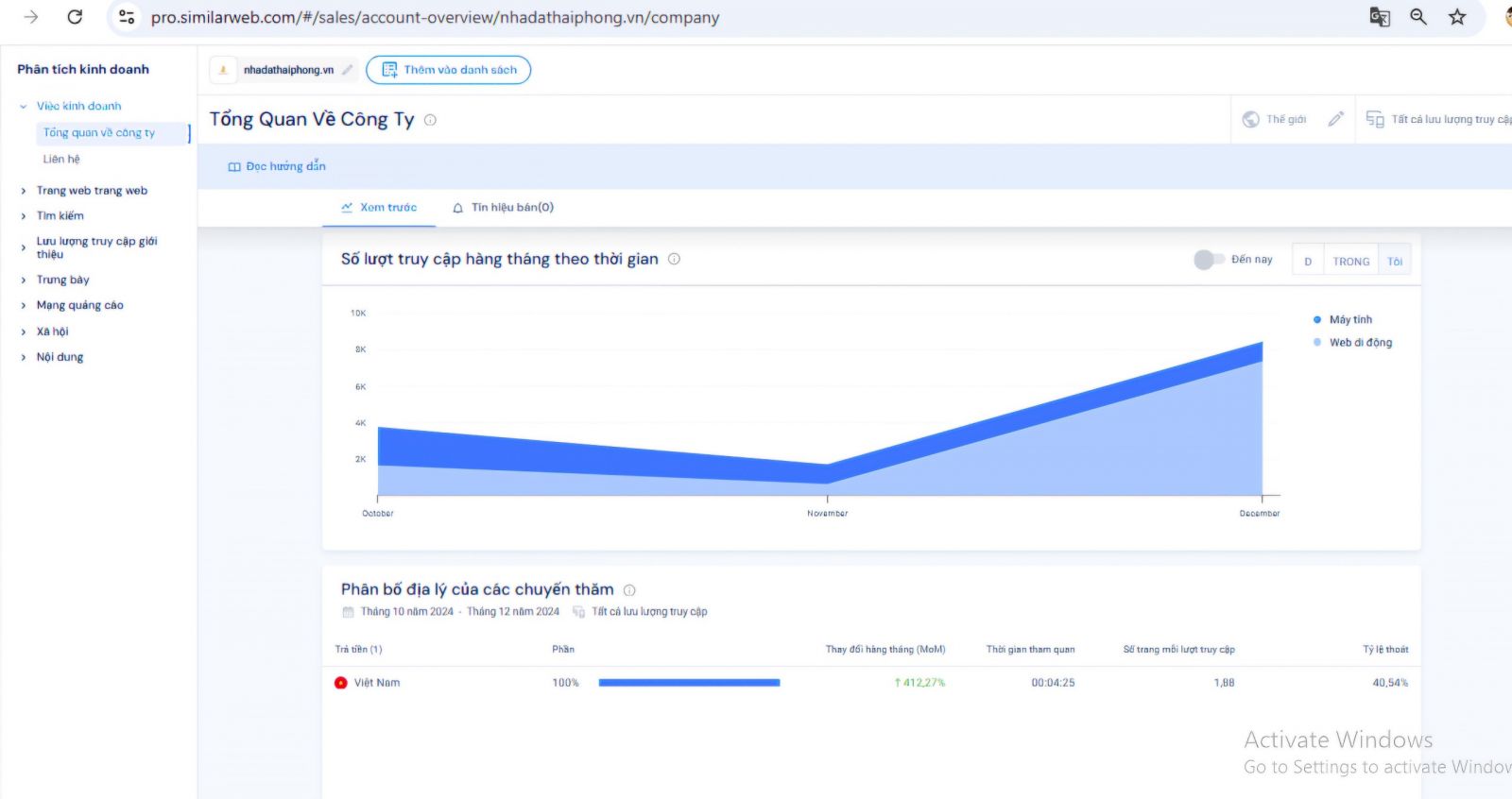Click the Thêm vào danh sách button
1512x799 pixels.
click(x=449, y=70)
